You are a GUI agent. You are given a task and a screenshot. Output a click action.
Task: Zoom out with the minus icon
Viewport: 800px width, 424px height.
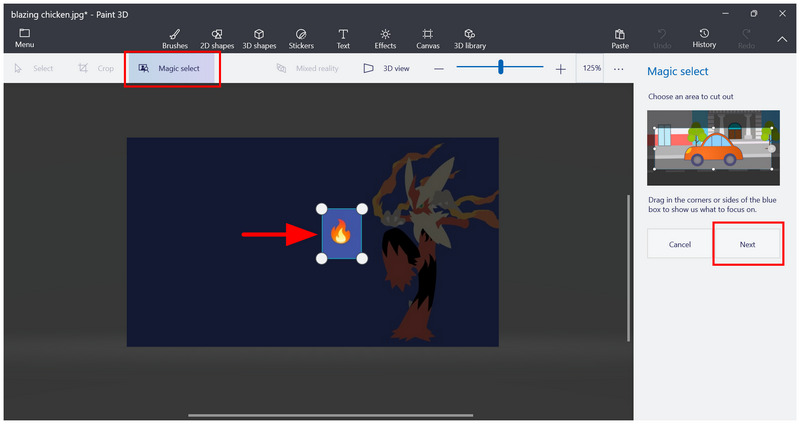pyautogui.click(x=439, y=69)
